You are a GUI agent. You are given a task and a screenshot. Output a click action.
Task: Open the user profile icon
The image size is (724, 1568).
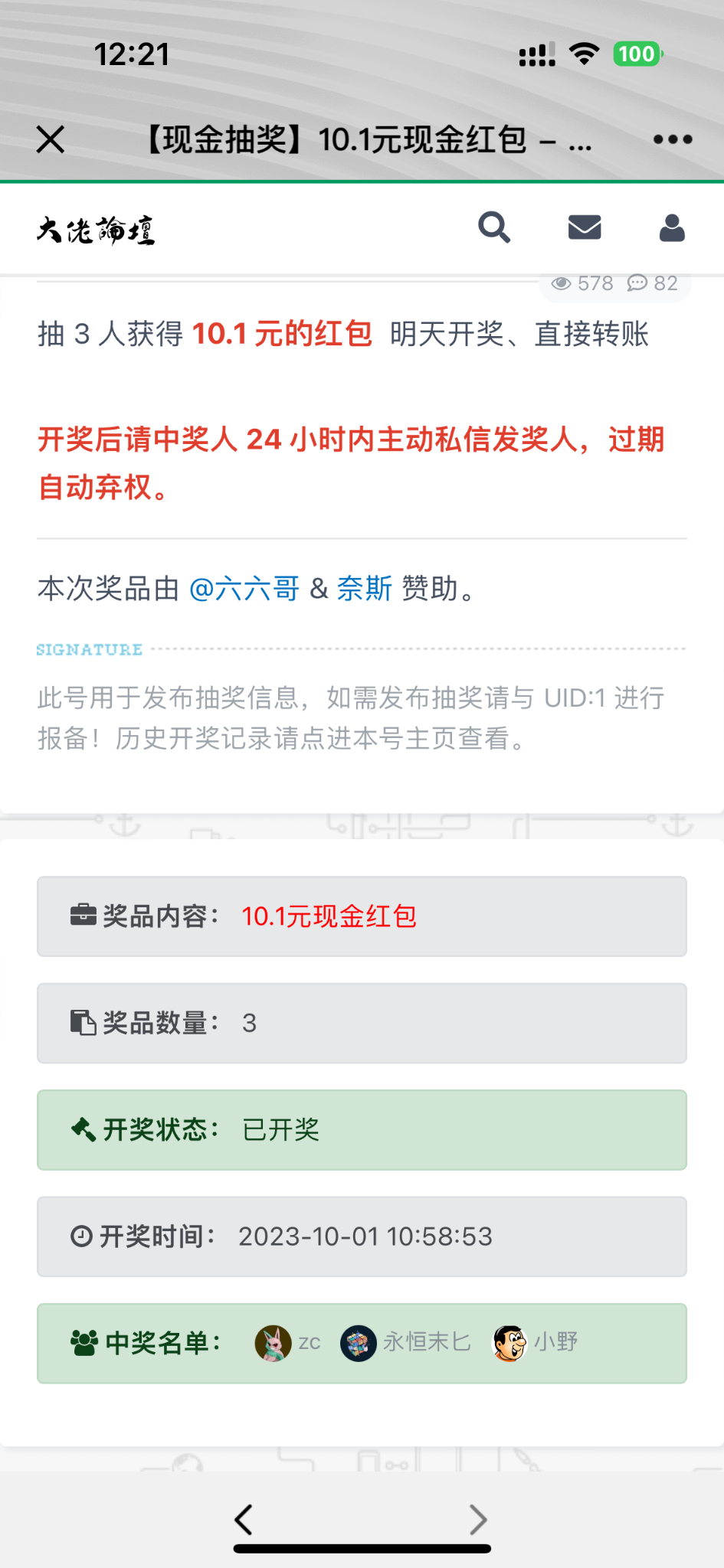click(672, 227)
